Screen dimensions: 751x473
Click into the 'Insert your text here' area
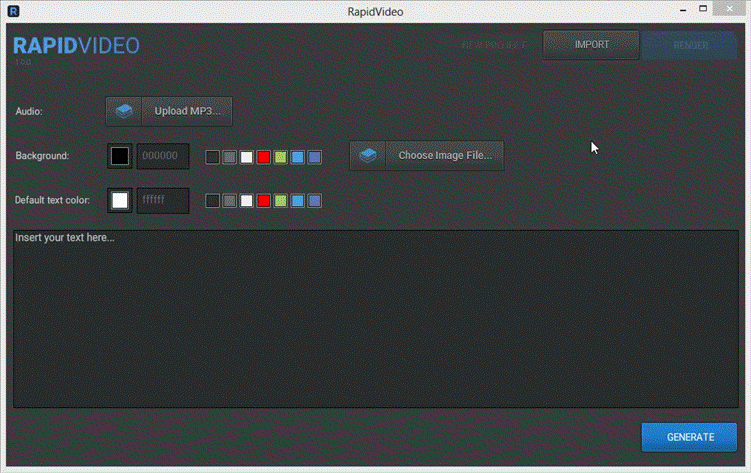tap(375, 318)
